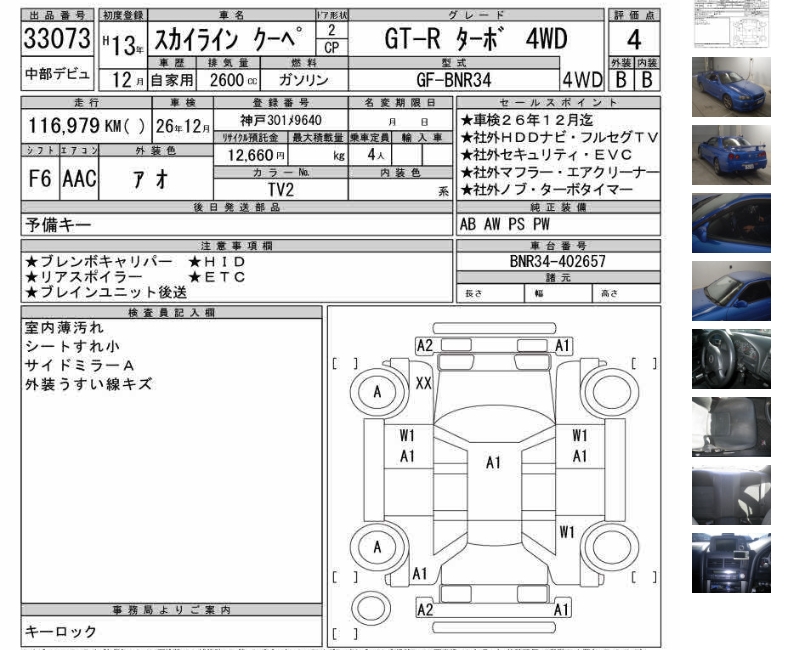Click A2 mark on rear bumper
This screenshot has width=809, height=650.
click(x=425, y=610)
